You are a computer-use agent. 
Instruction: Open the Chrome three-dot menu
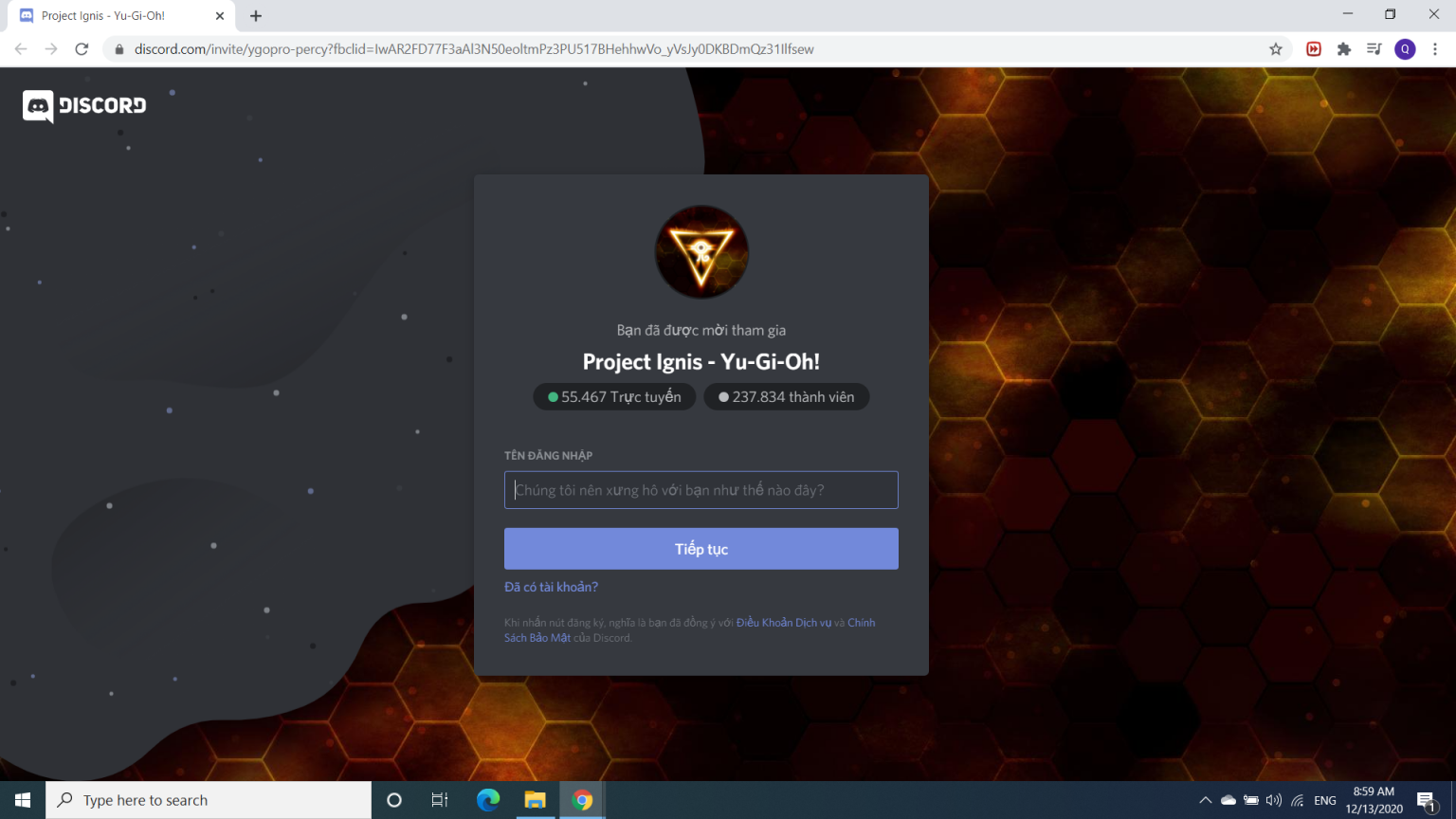(x=1435, y=49)
